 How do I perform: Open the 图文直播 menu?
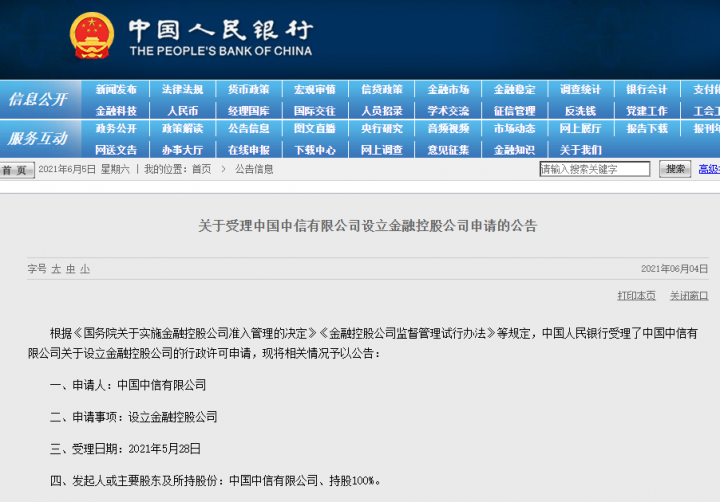[315, 129]
